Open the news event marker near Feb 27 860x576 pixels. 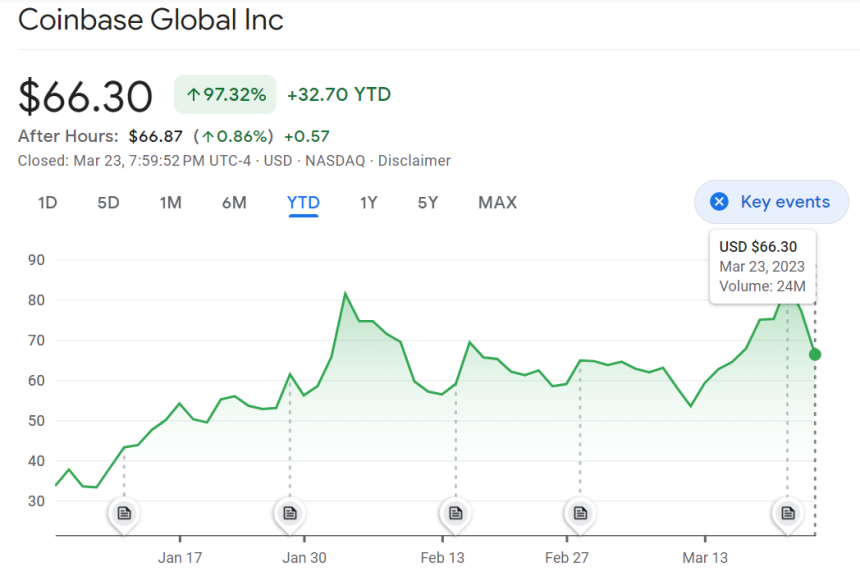click(580, 513)
